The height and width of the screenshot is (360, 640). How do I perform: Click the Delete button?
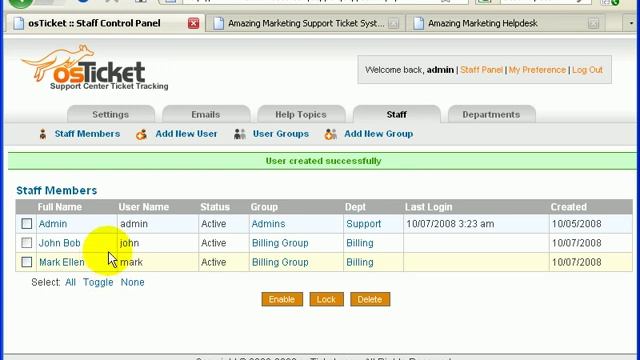click(370, 299)
